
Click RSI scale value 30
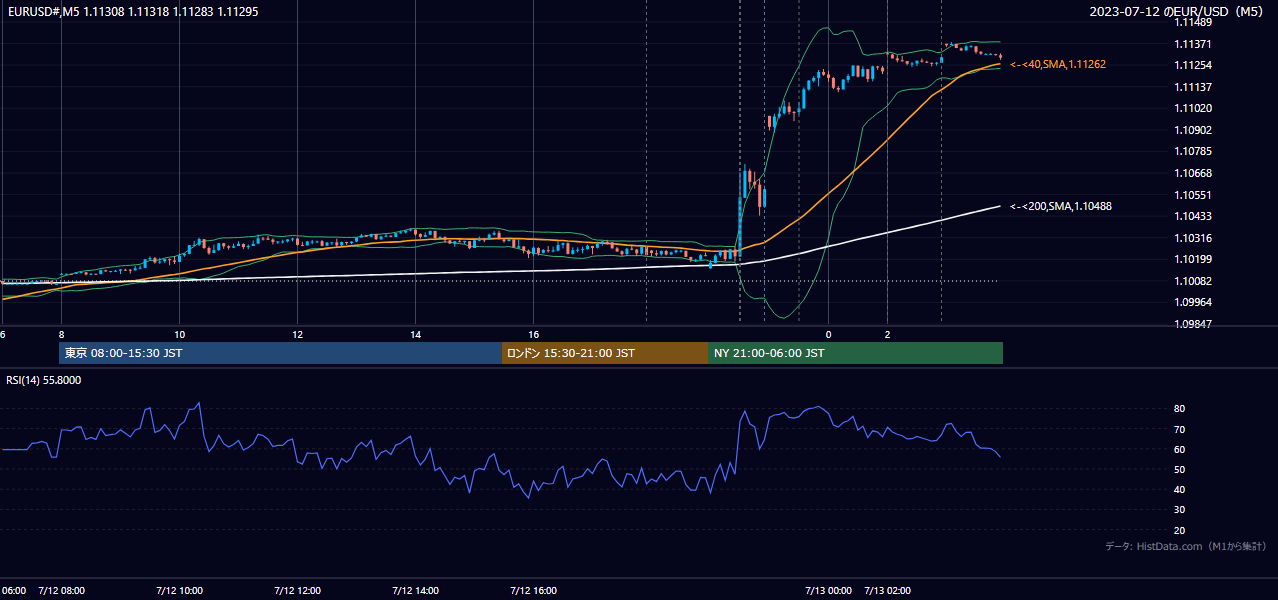click(1180, 510)
